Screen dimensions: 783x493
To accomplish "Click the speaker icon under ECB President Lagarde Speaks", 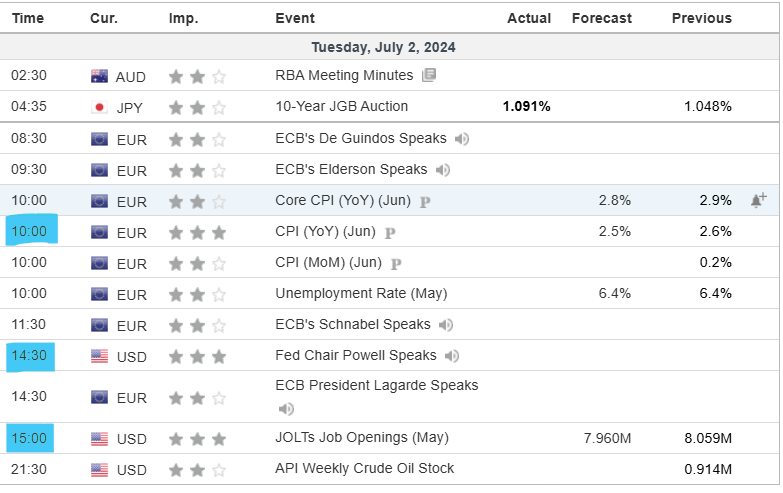I will point(286,408).
